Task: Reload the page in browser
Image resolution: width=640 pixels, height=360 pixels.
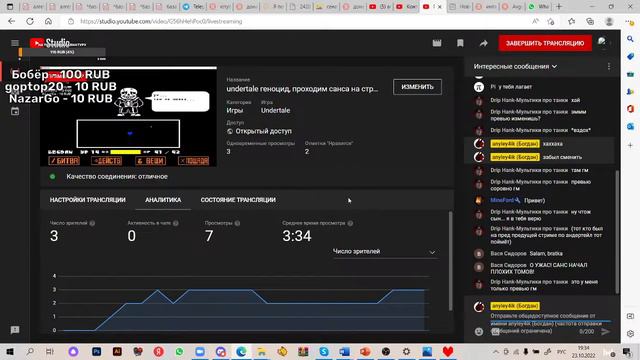Action: 30,21
